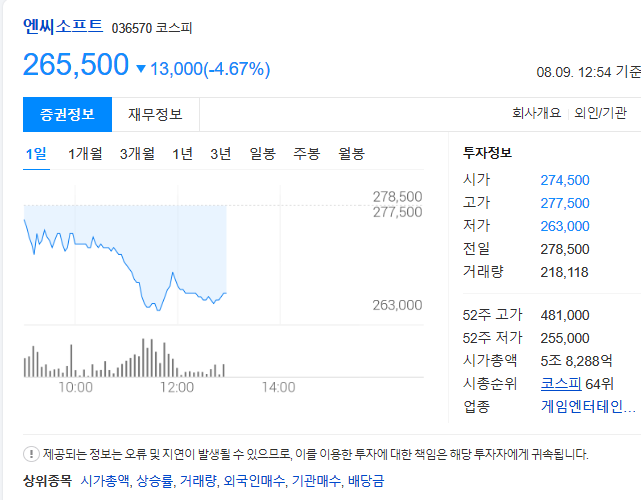Switch chart to 3개월 range
Viewport: 641px width, 500px height.
click(x=137, y=154)
